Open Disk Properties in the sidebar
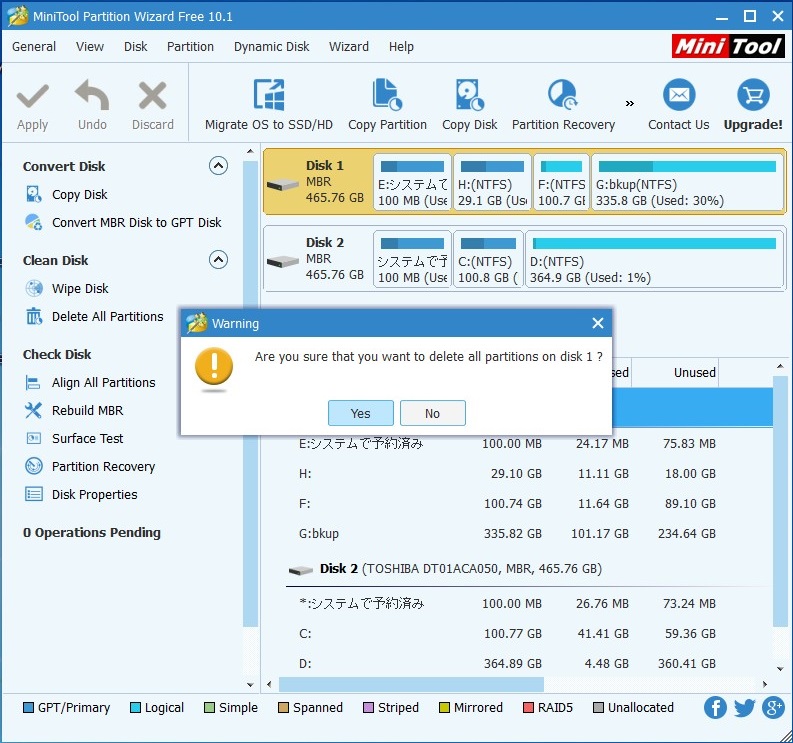 click(81, 494)
